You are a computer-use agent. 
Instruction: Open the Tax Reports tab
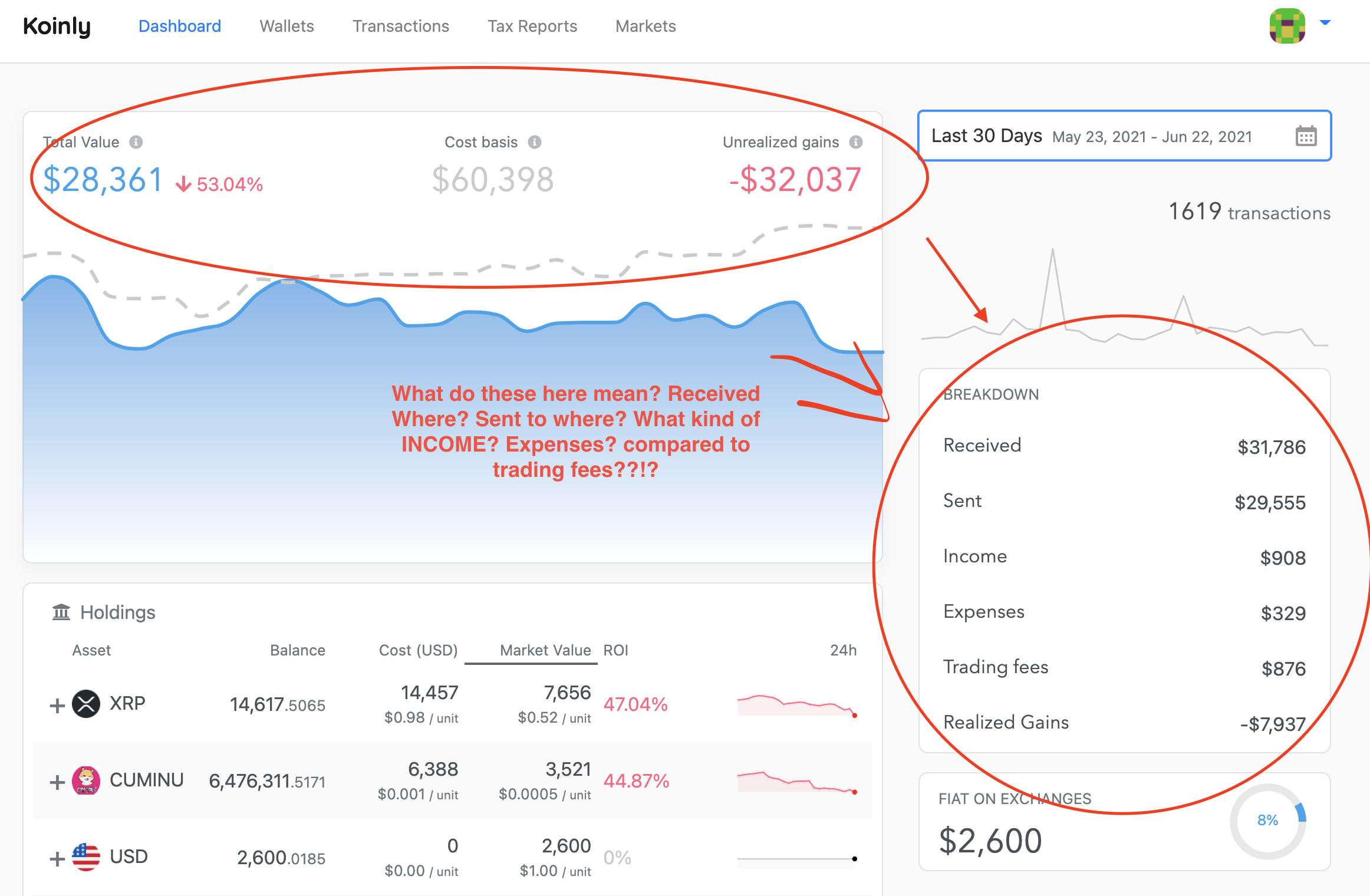pyautogui.click(x=532, y=27)
